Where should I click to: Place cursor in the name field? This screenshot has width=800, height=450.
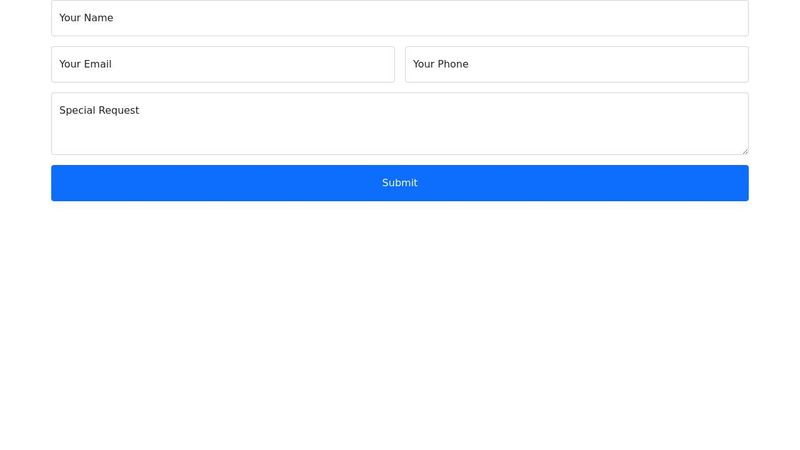click(400, 18)
